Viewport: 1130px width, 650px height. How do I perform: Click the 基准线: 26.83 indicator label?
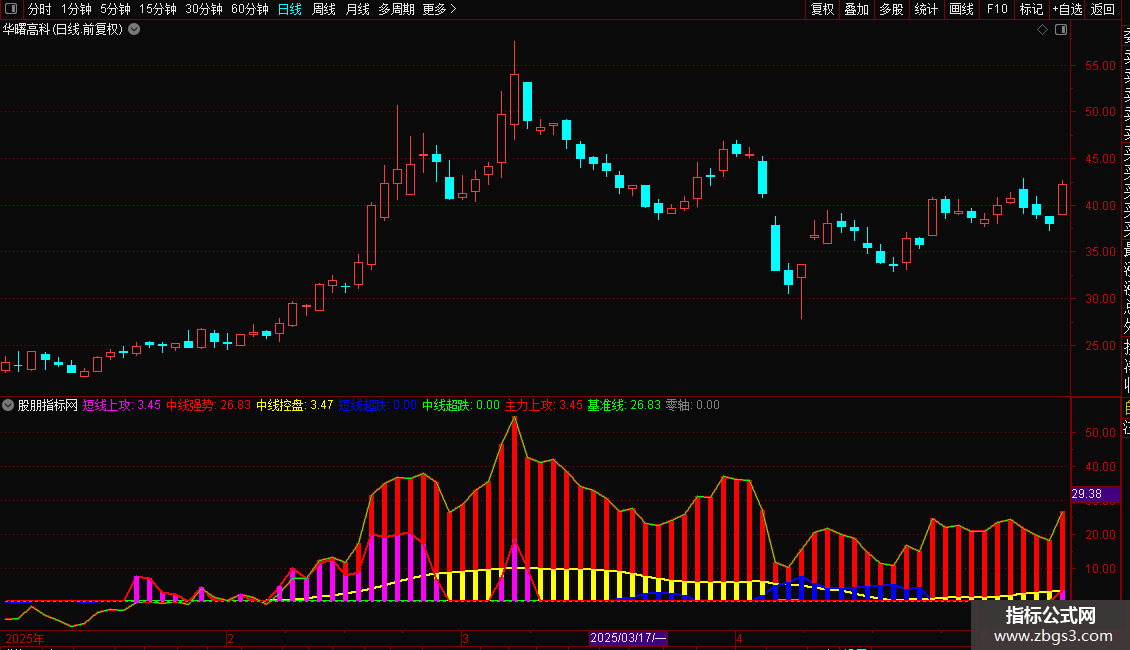pyautogui.click(x=623, y=405)
